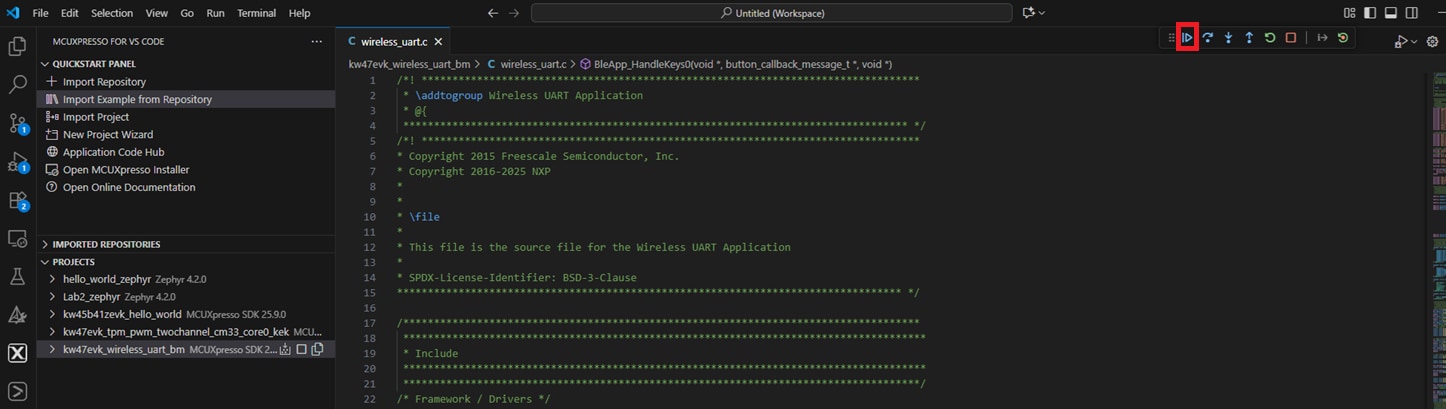Click Open Online Documentation
This screenshot has width=1446, height=409.
coord(129,187)
